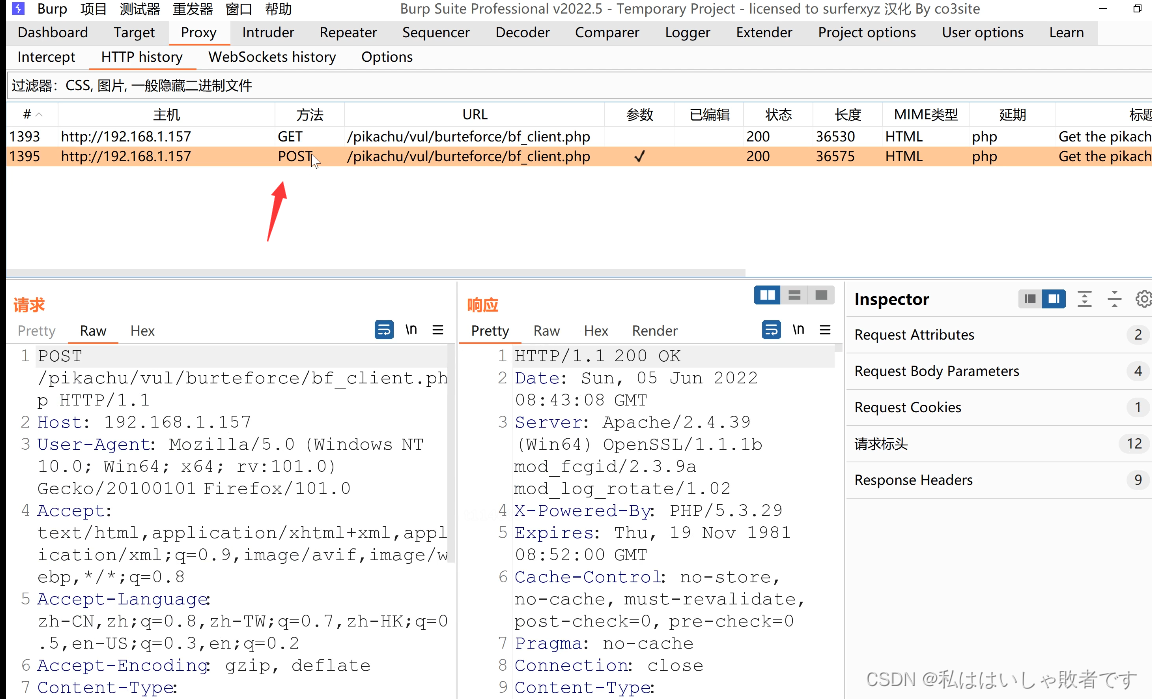Open Inspector settings gear
The image size is (1152, 699).
click(1143, 299)
